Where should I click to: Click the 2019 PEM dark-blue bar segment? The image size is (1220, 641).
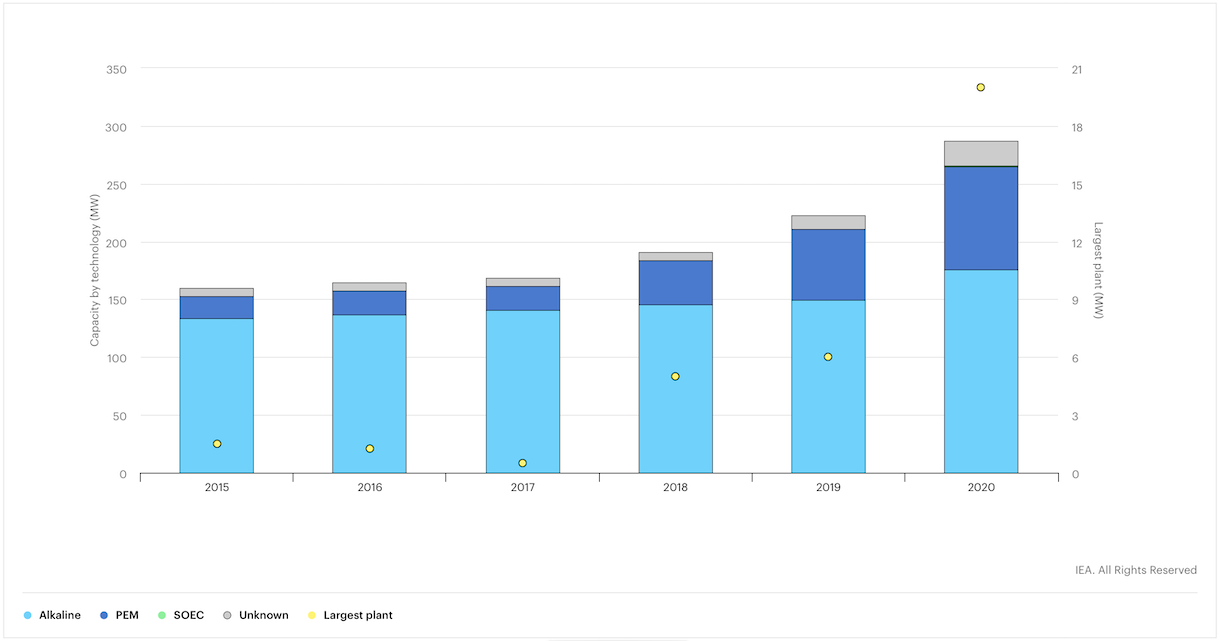[x=828, y=265]
